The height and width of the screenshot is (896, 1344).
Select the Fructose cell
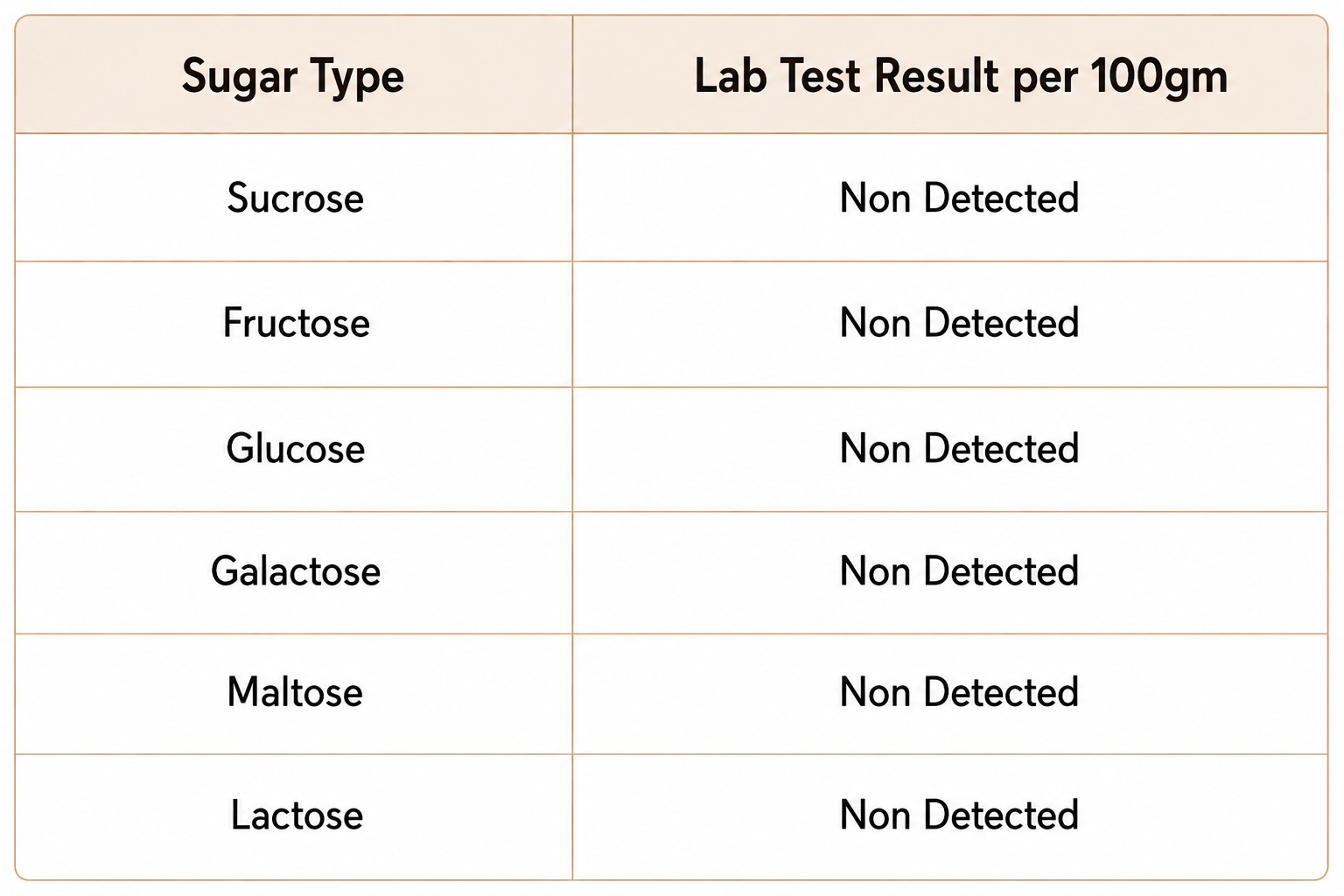(x=296, y=323)
